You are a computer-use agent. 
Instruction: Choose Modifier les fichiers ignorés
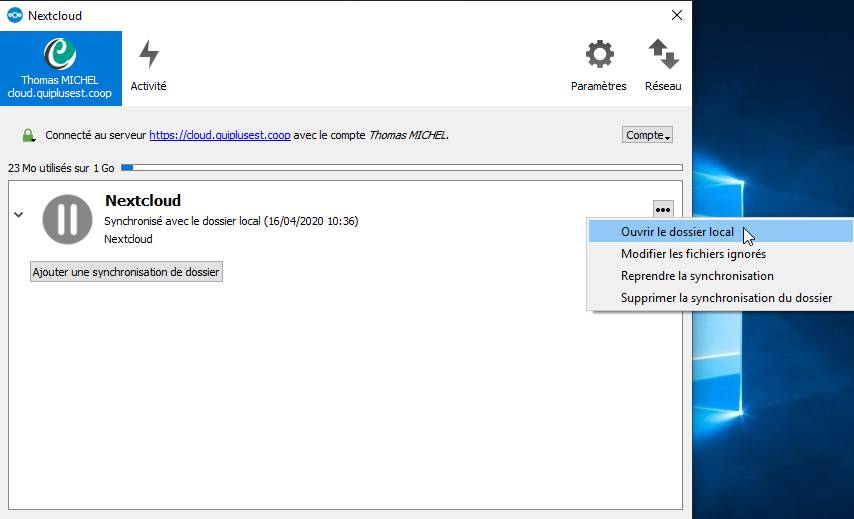coord(721,254)
